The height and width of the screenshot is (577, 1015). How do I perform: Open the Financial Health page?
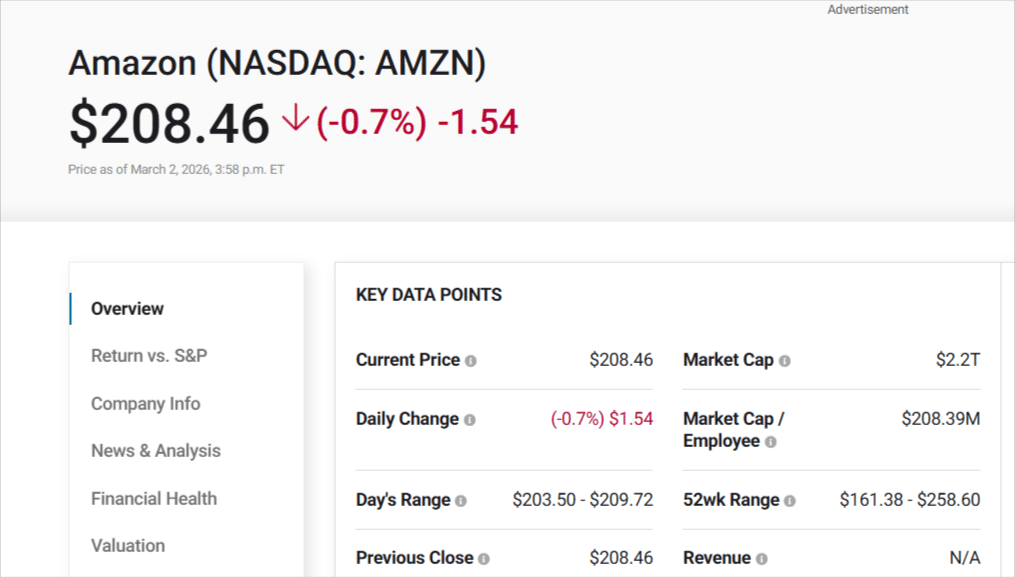153,498
